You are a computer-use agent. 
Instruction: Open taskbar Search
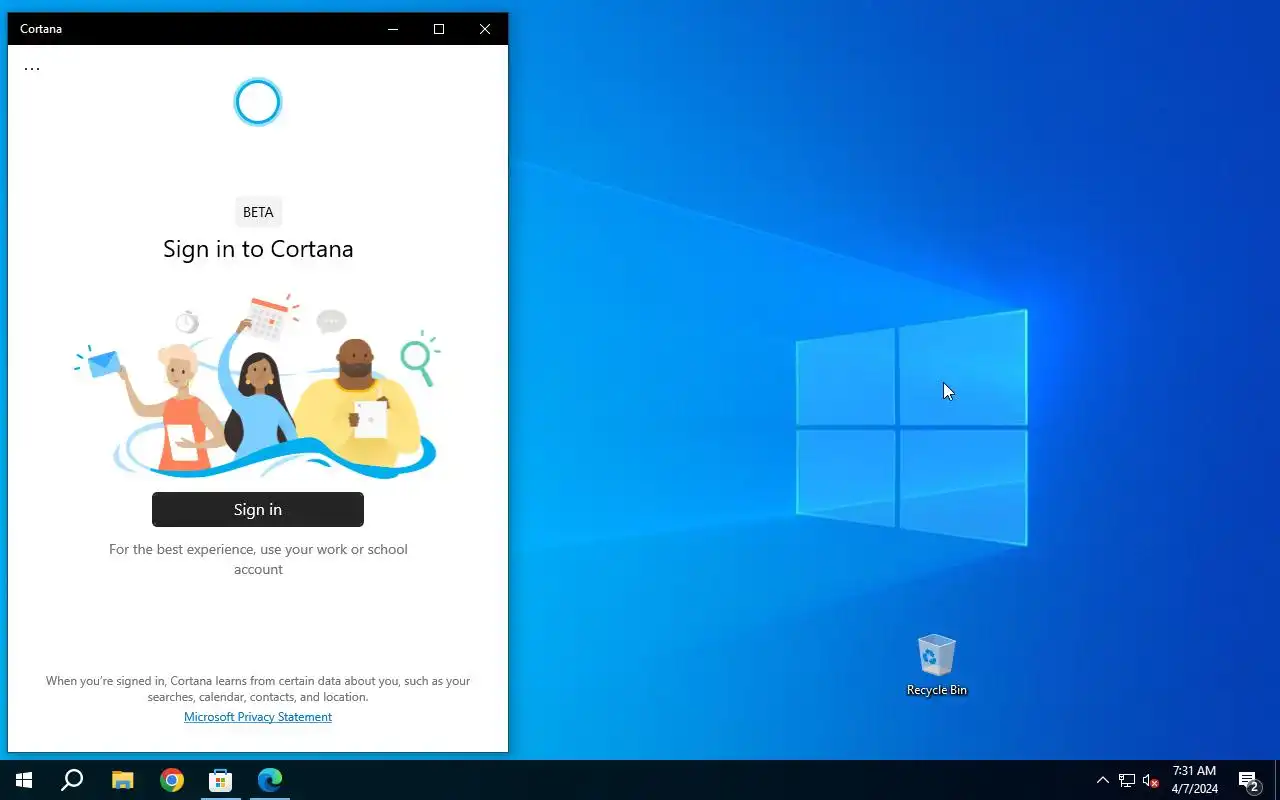pyautogui.click(x=72, y=780)
